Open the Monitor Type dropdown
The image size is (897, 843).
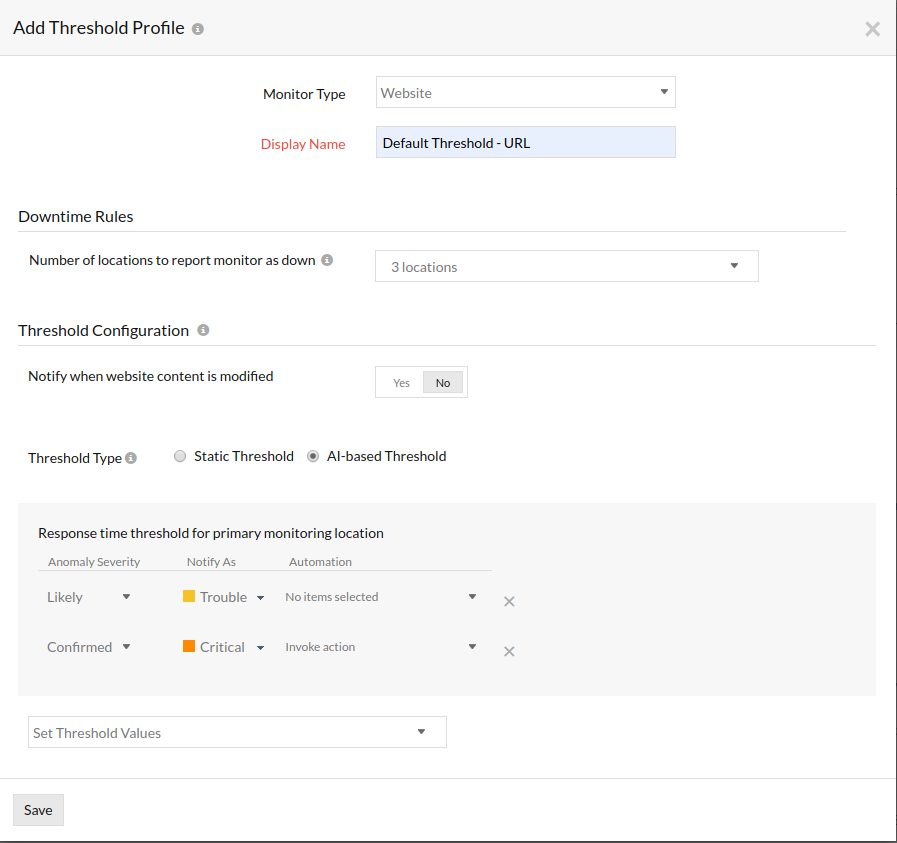pos(526,93)
